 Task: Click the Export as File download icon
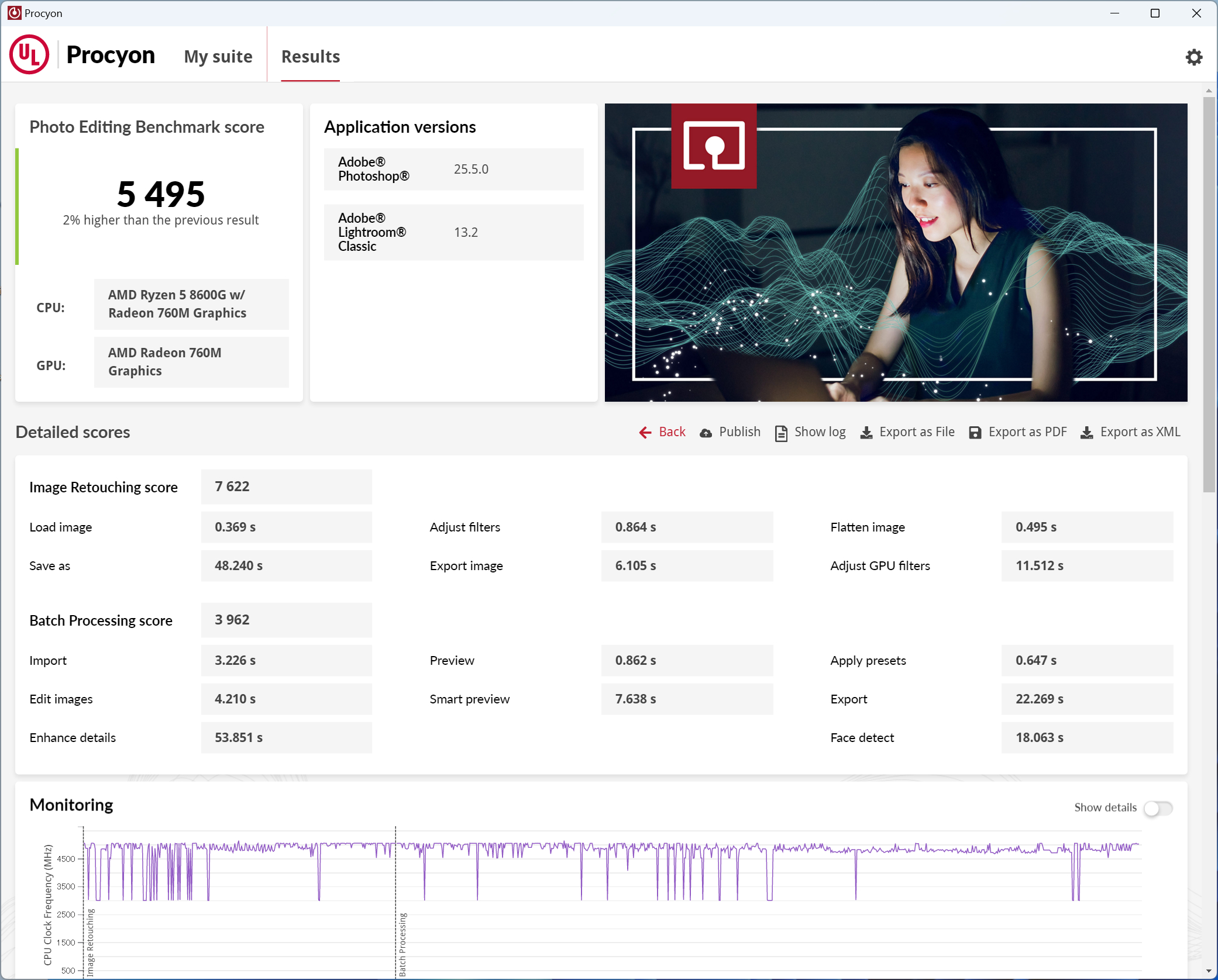pyautogui.click(x=866, y=433)
